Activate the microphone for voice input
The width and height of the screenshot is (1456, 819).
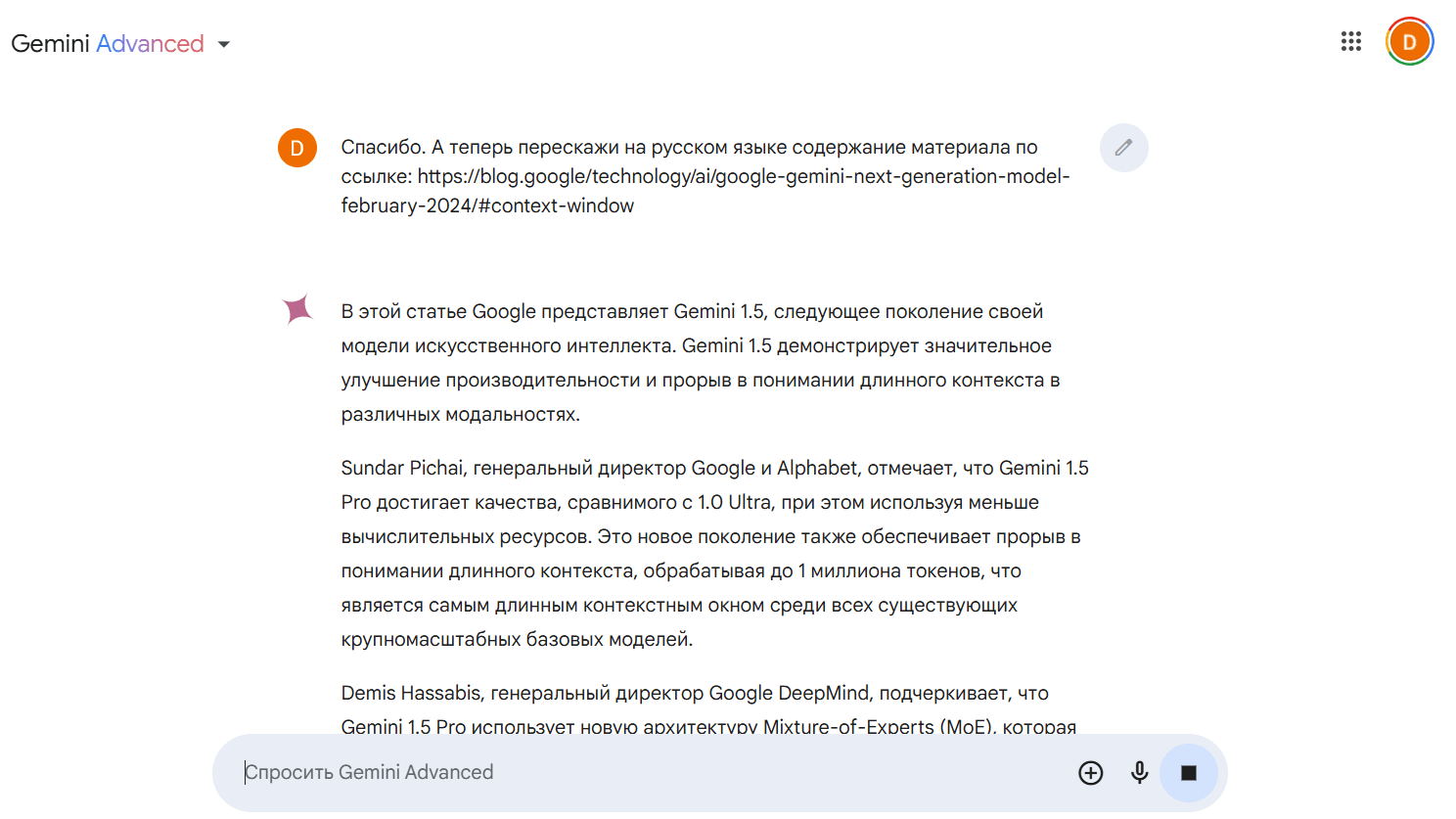tap(1139, 773)
